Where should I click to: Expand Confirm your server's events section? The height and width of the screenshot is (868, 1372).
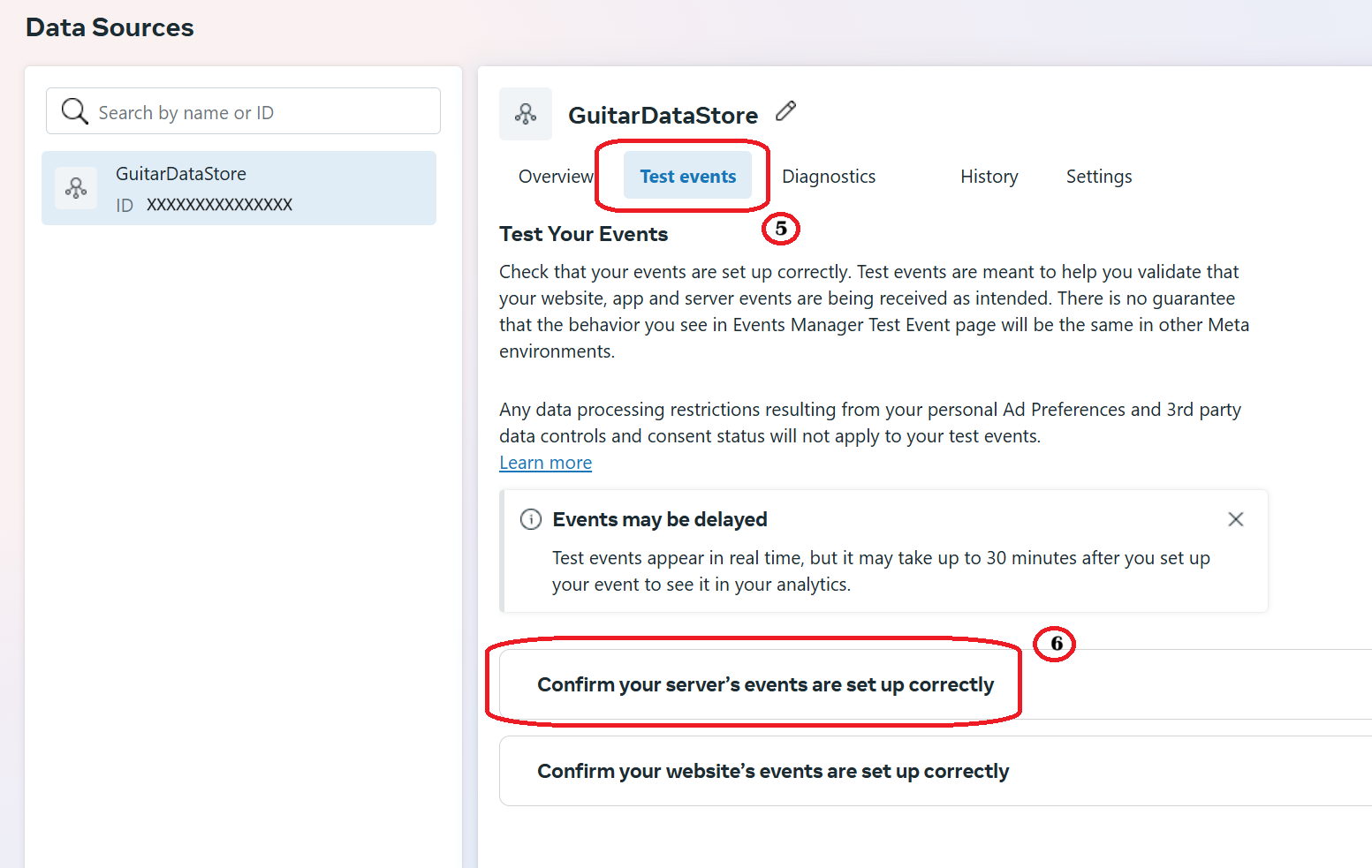click(x=936, y=684)
